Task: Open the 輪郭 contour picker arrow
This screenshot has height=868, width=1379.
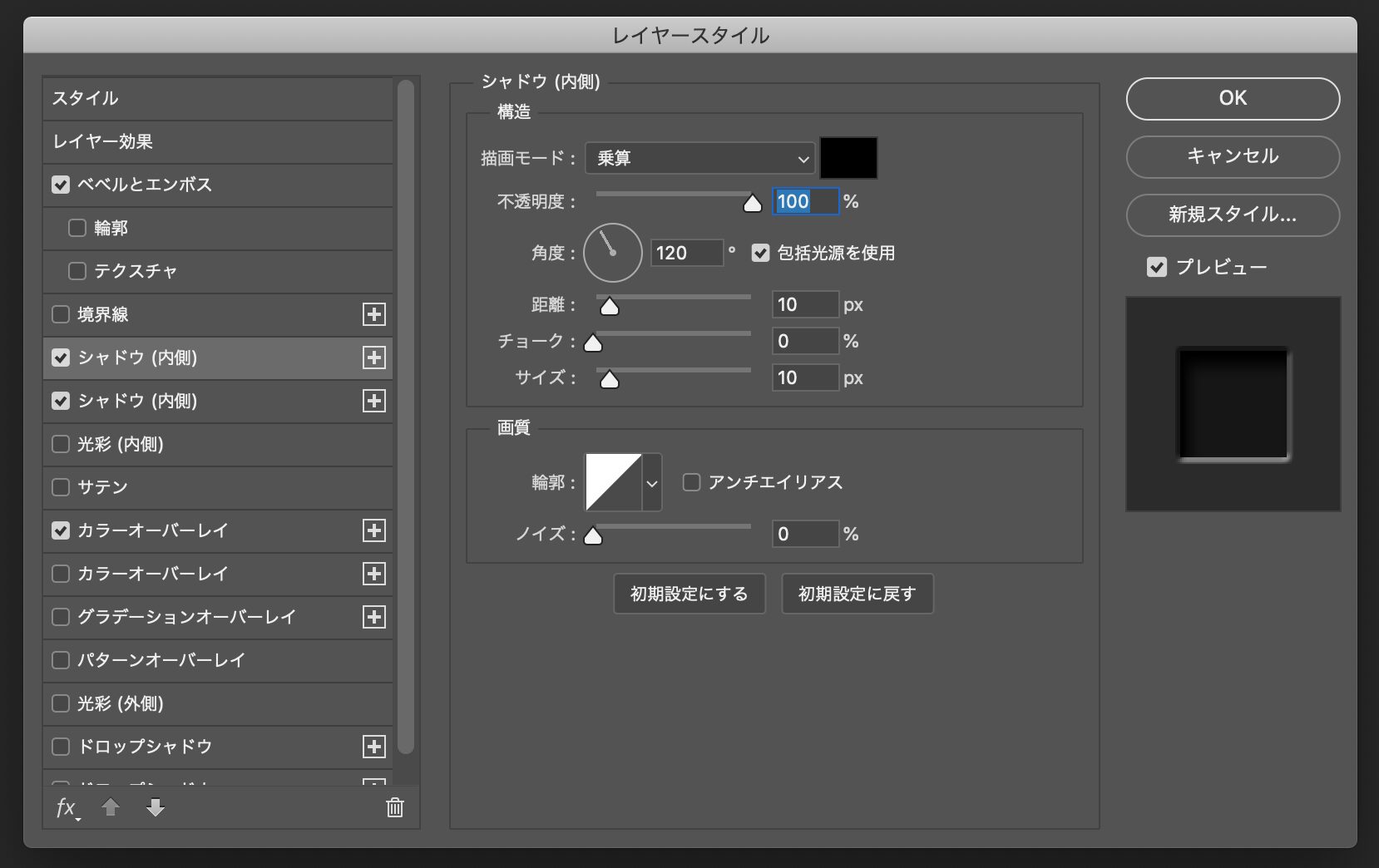Action: point(652,482)
